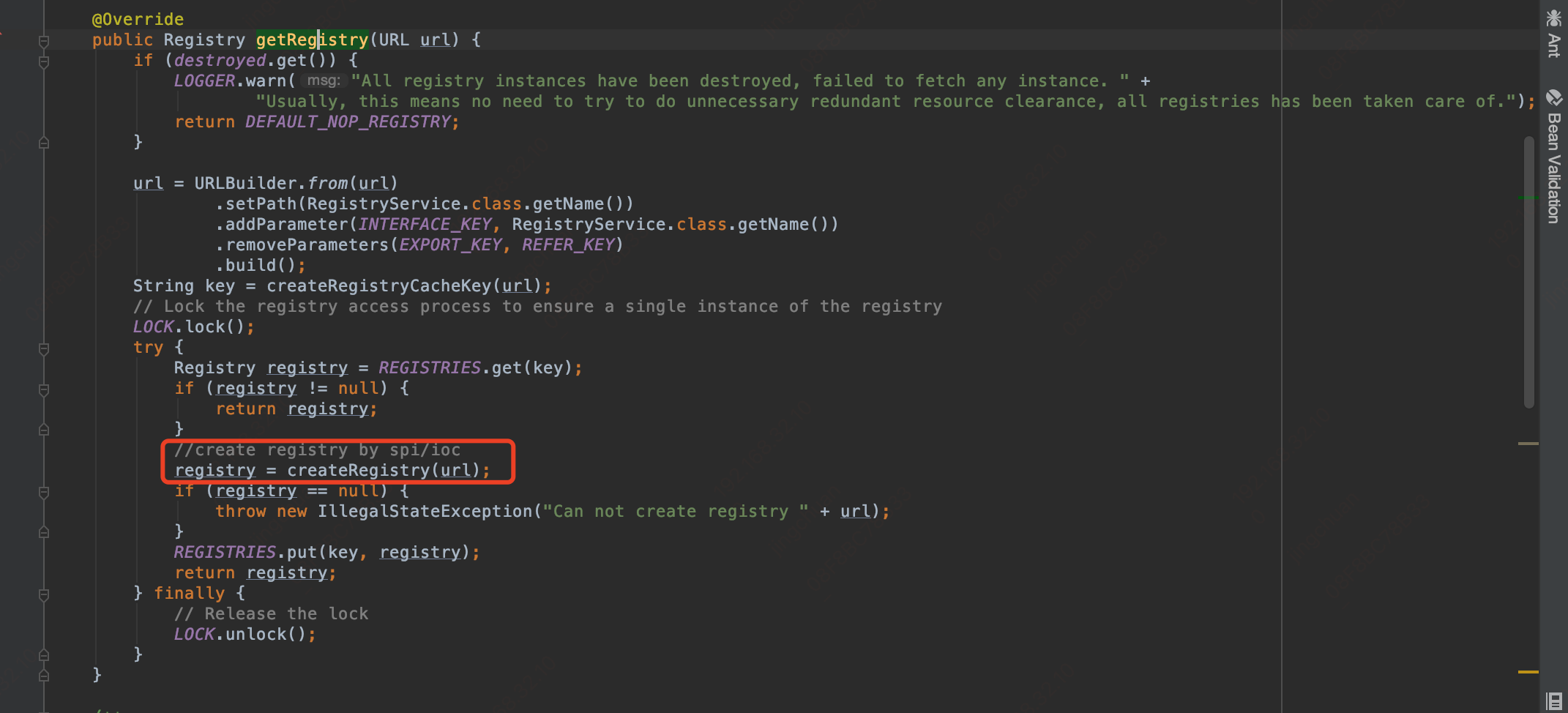Click 'REGISTRIES' in 'REGISTRIES.get(key)'
1568x713 pixels.
tap(430, 367)
